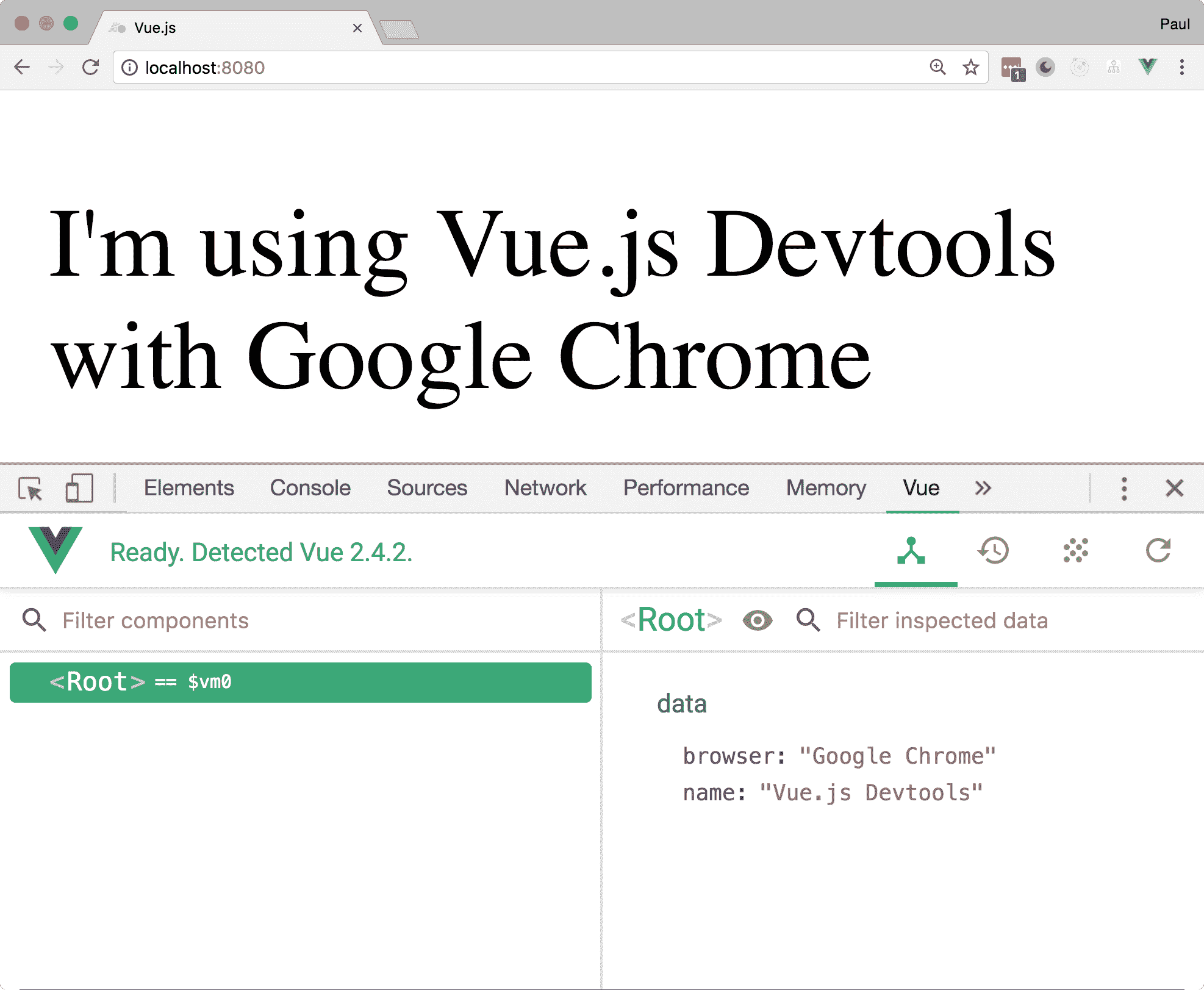
Task: Click the Vue.js extension icon in toolbar
Action: 1147,67
